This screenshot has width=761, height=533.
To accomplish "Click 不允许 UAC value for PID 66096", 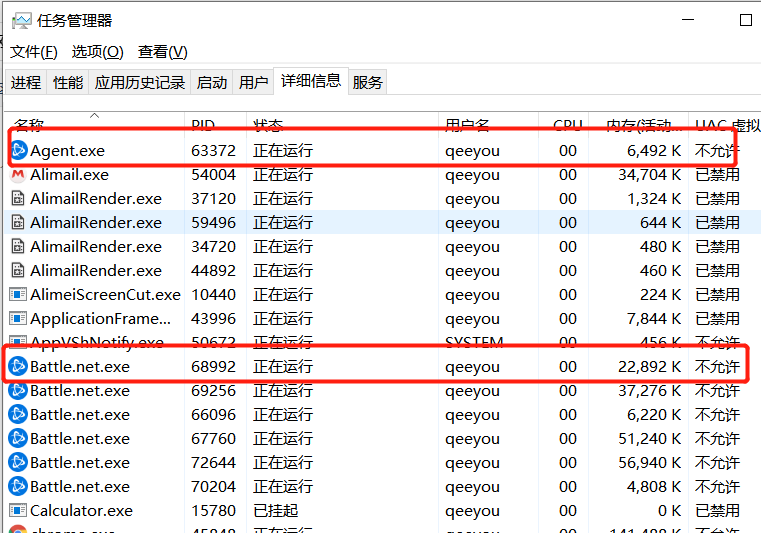I will 717,414.
